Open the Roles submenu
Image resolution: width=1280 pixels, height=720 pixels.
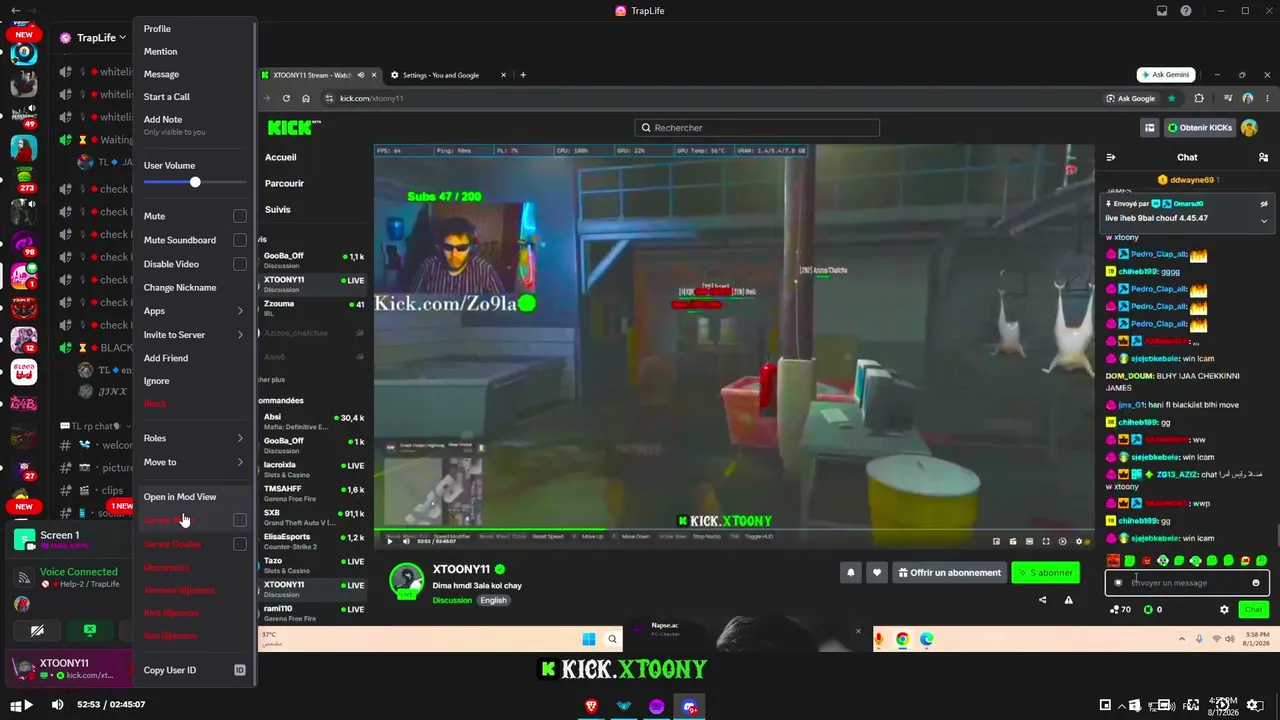click(195, 438)
